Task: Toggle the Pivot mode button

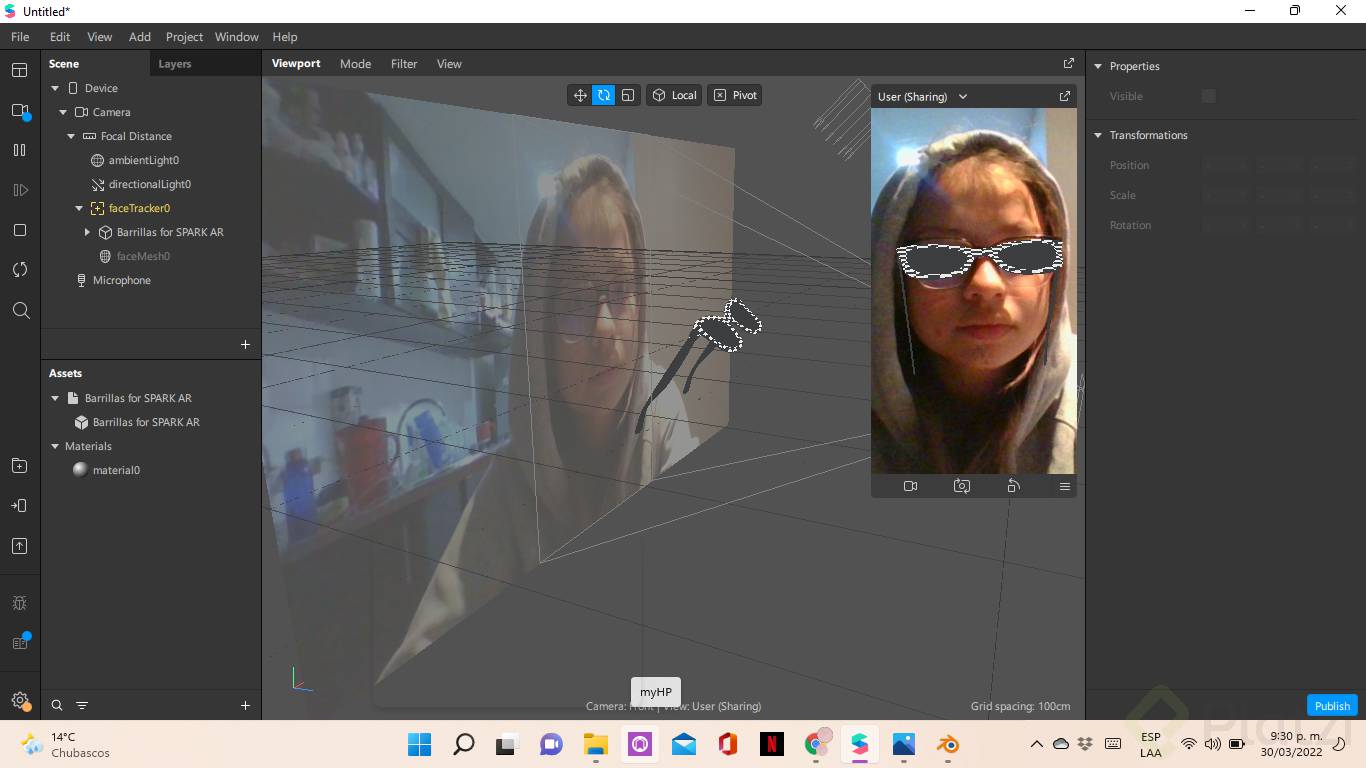Action: click(735, 95)
